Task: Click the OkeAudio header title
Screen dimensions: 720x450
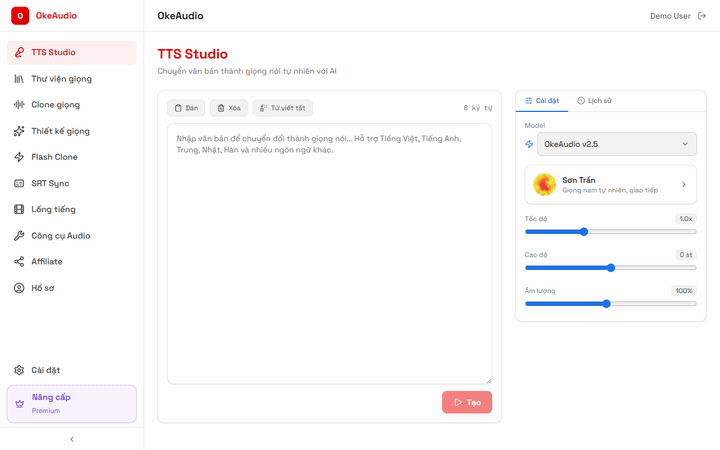Action: [180, 16]
